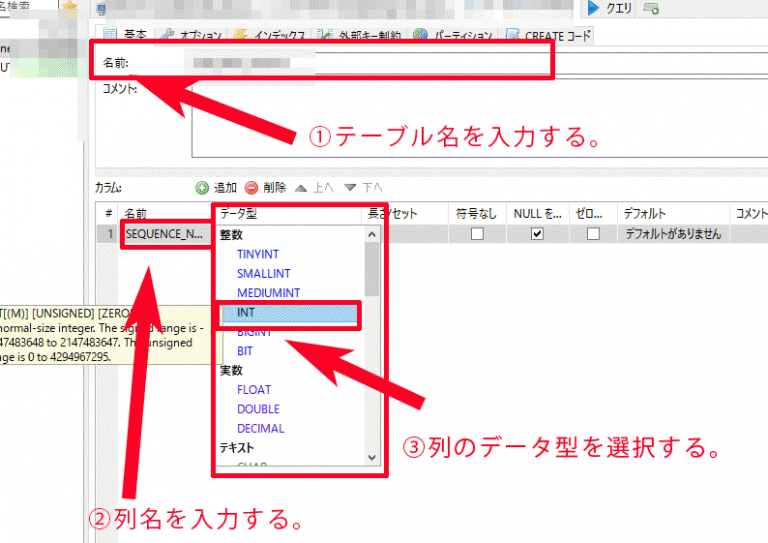Click the green 追加 (add column) icon
Viewport: 768px width, 543px height.
(x=202, y=187)
